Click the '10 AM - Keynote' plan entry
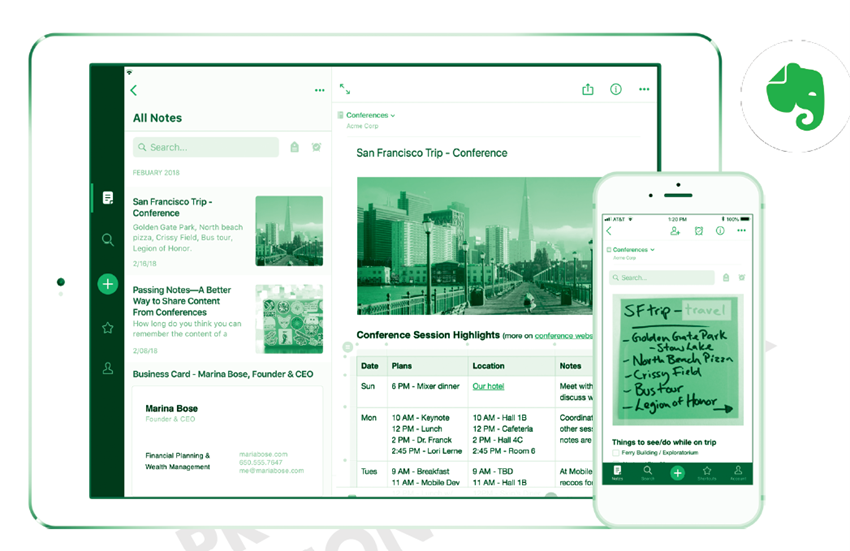Image resolution: width=850 pixels, height=551 pixels. point(421,418)
